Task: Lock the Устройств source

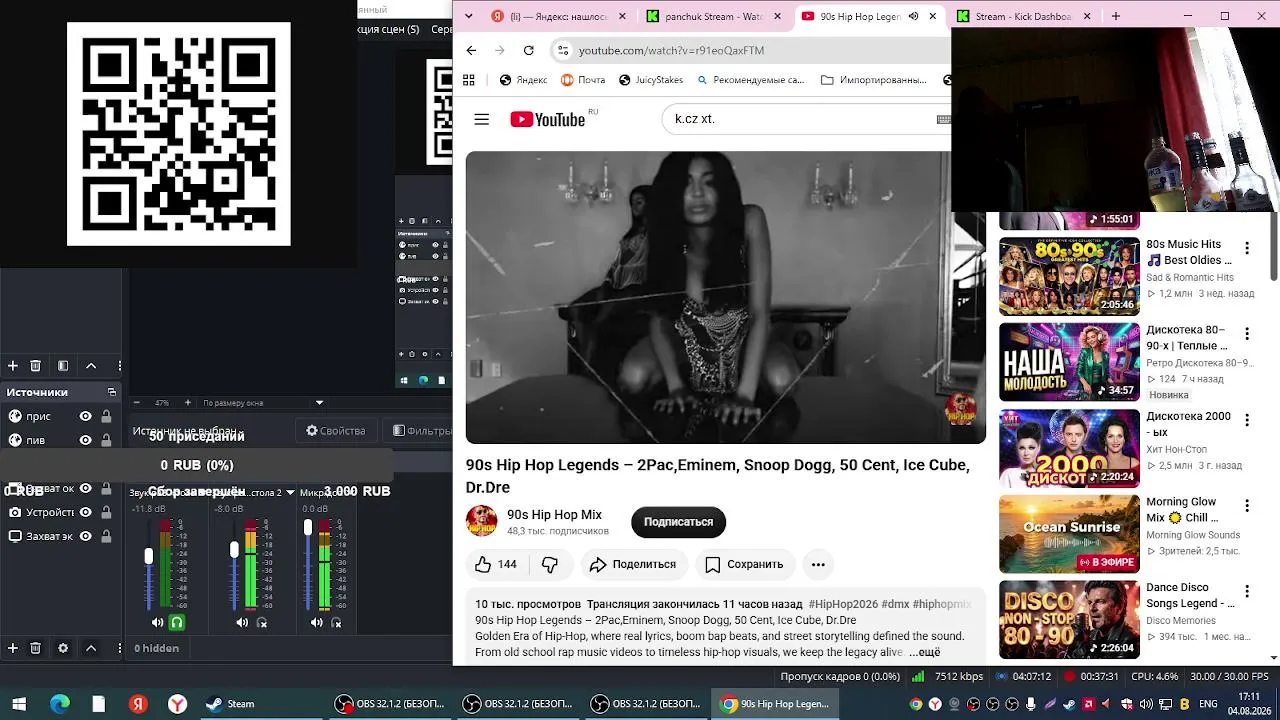Action: point(106,512)
